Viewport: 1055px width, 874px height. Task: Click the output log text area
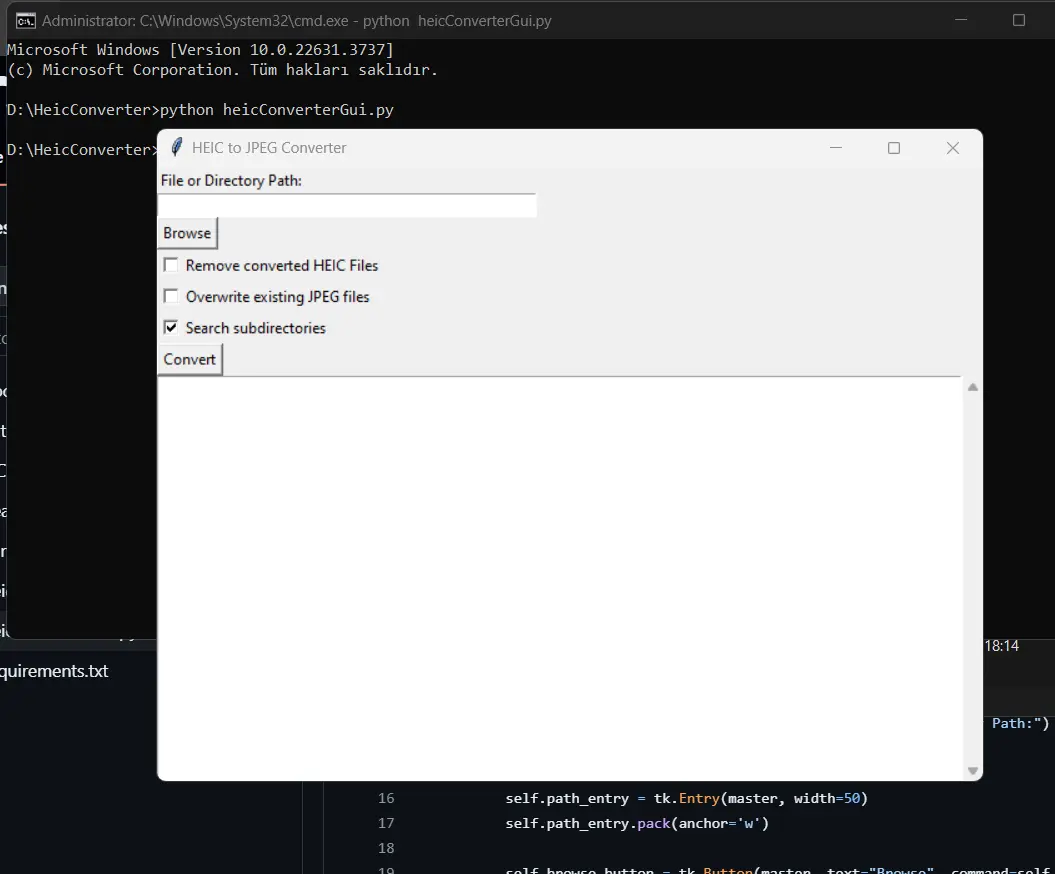click(x=559, y=578)
